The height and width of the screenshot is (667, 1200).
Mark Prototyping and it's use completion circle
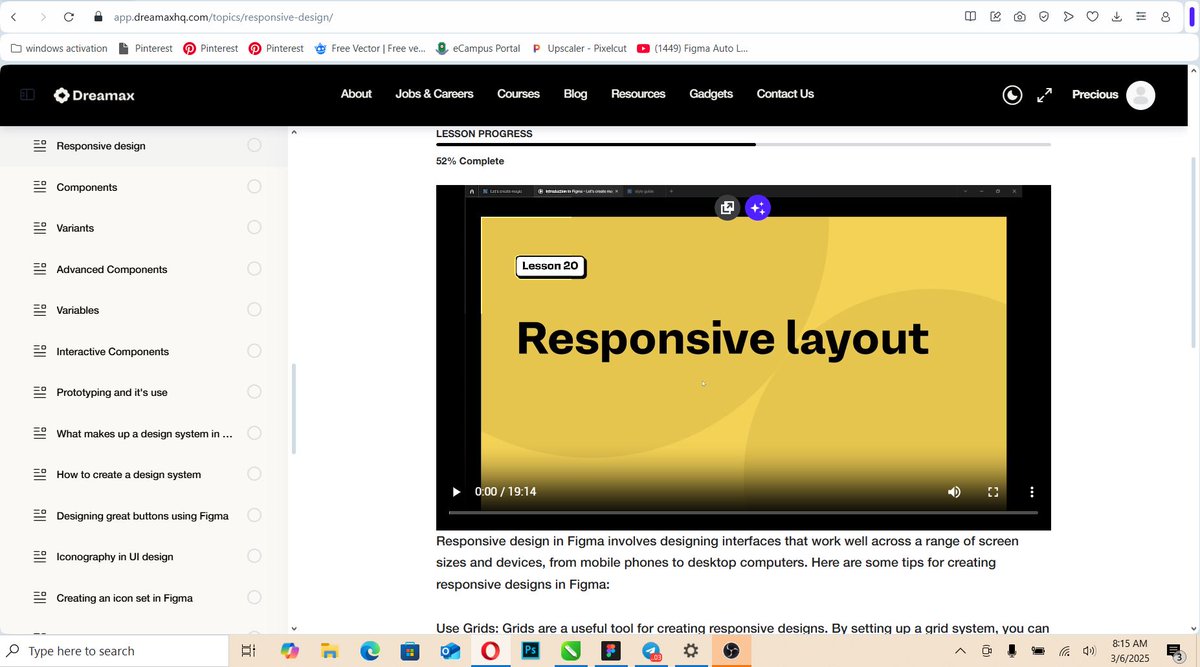point(254,391)
